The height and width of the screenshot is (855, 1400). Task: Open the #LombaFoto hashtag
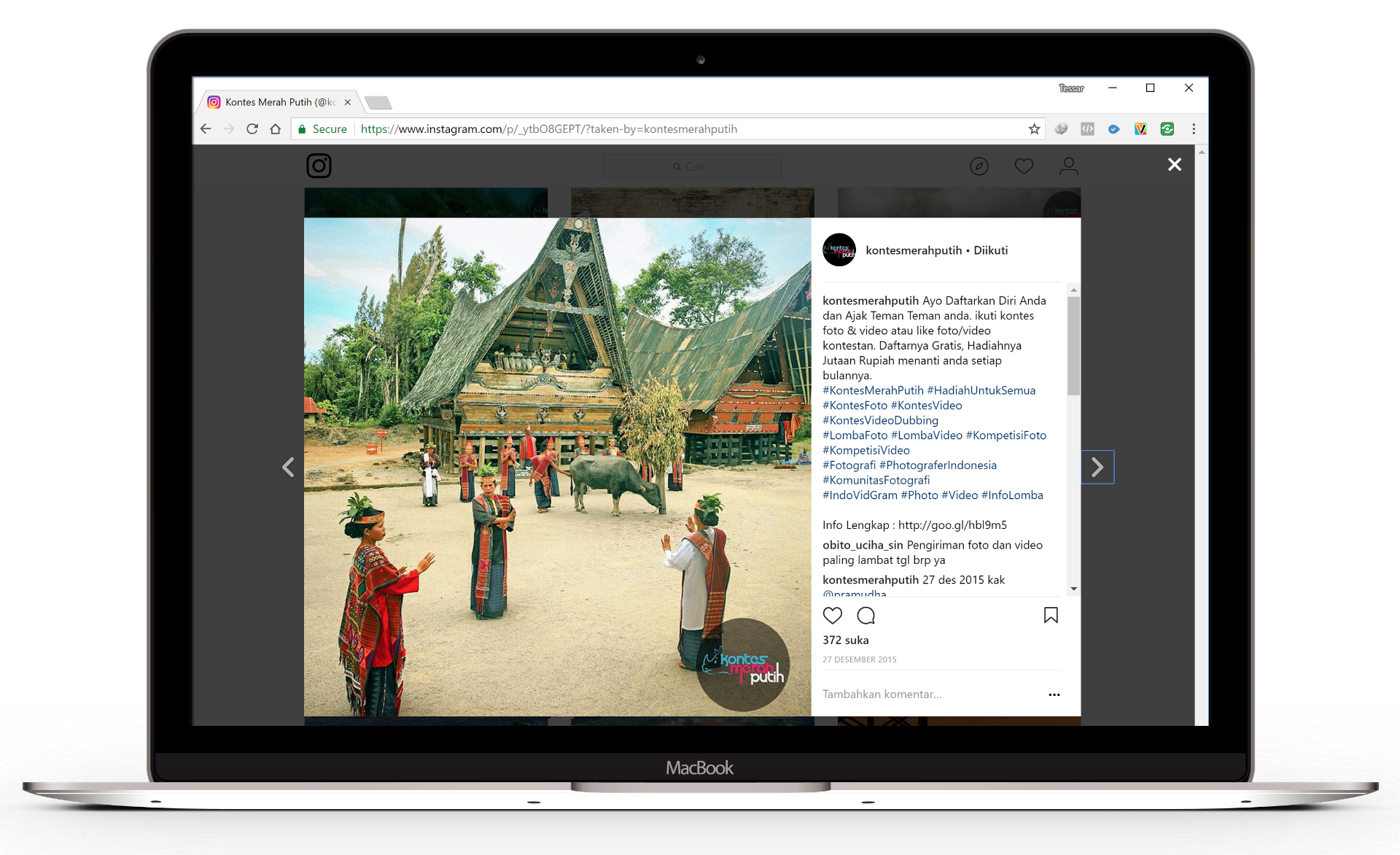coord(855,435)
